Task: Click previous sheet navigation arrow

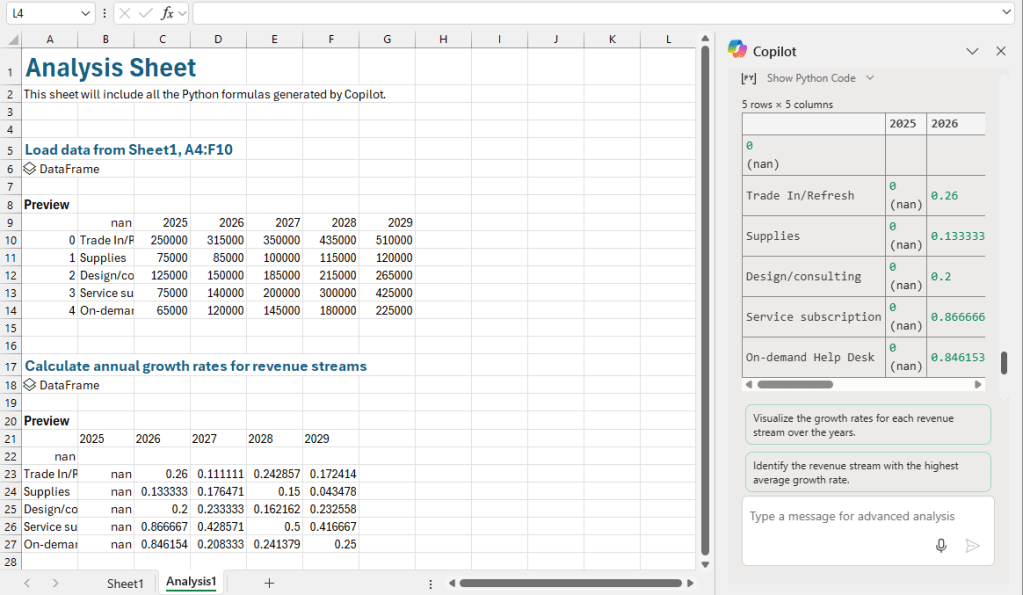Action: (x=27, y=583)
